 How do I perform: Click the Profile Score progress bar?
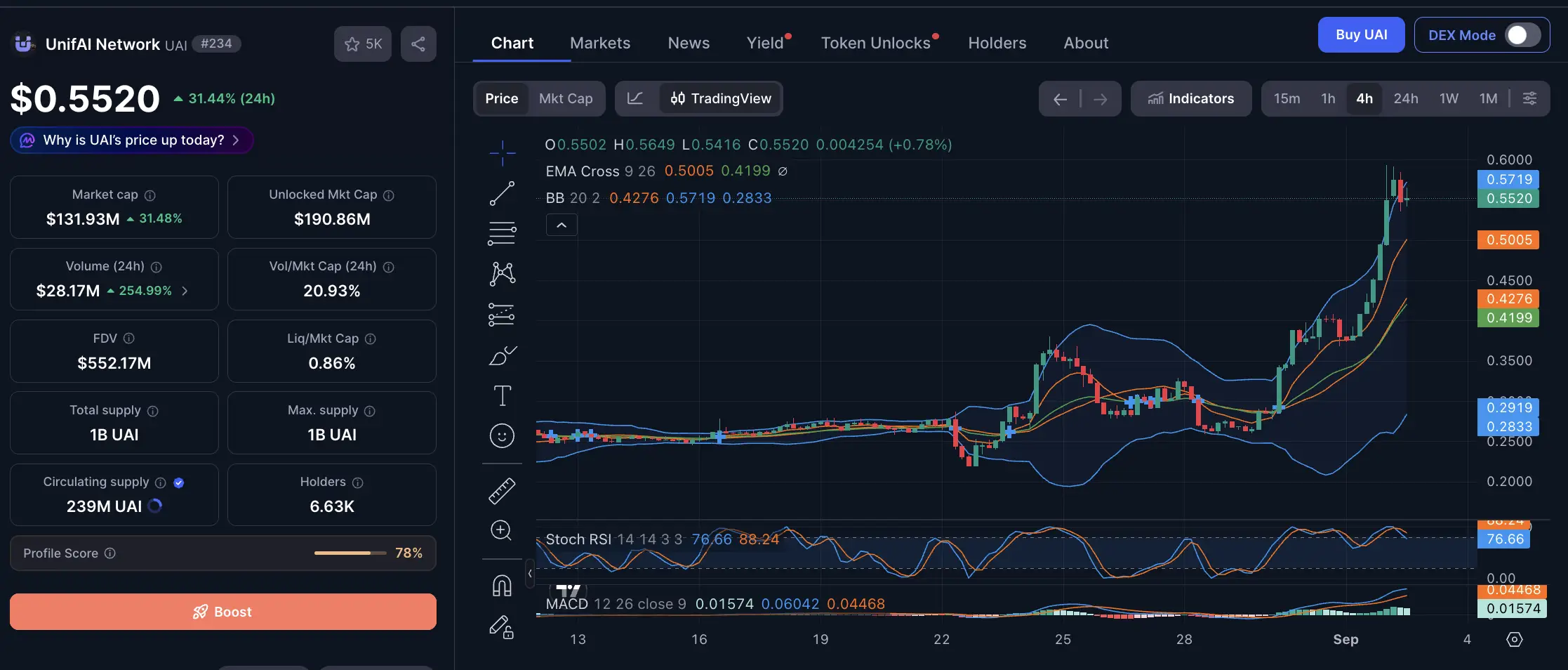350,553
